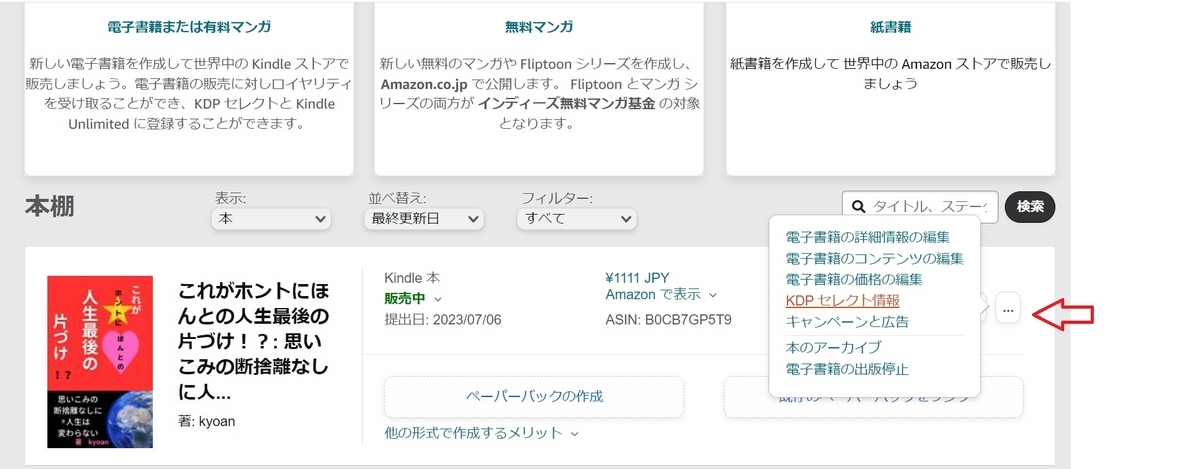Open KDP セレクト情報 from the menu

click(x=842, y=300)
